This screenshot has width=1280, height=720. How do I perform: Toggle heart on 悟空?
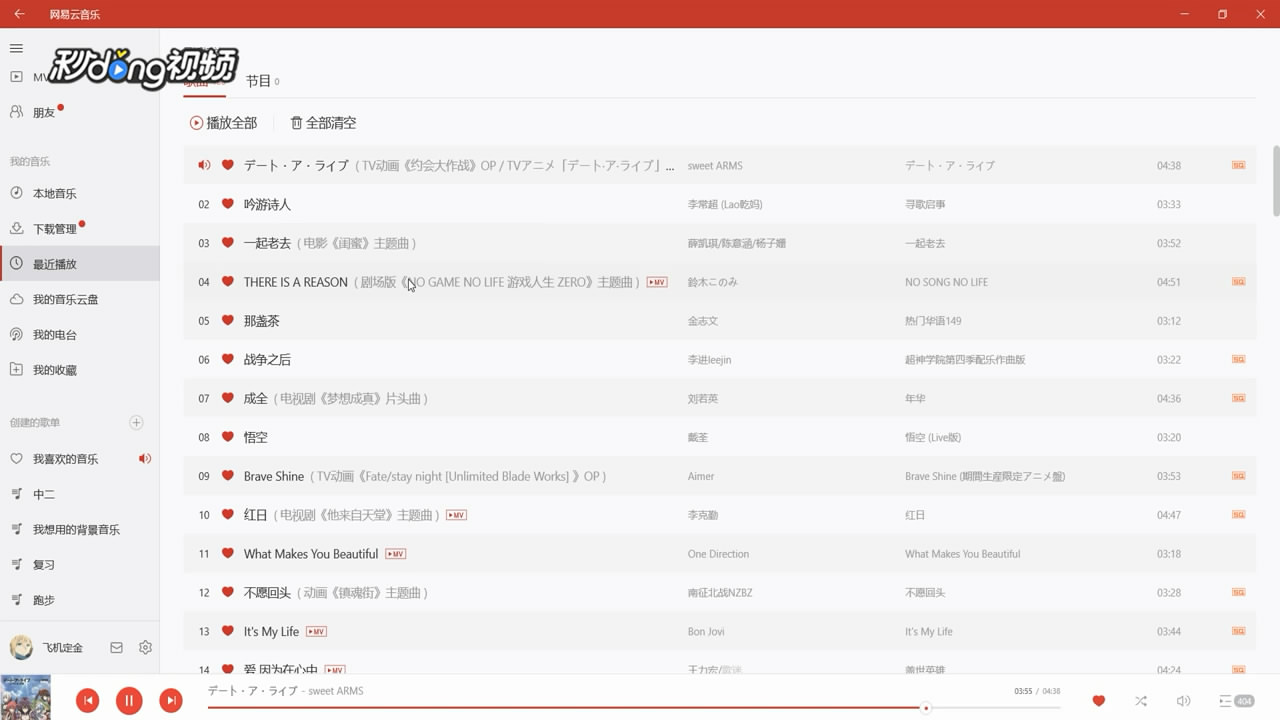tap(228, 437)
